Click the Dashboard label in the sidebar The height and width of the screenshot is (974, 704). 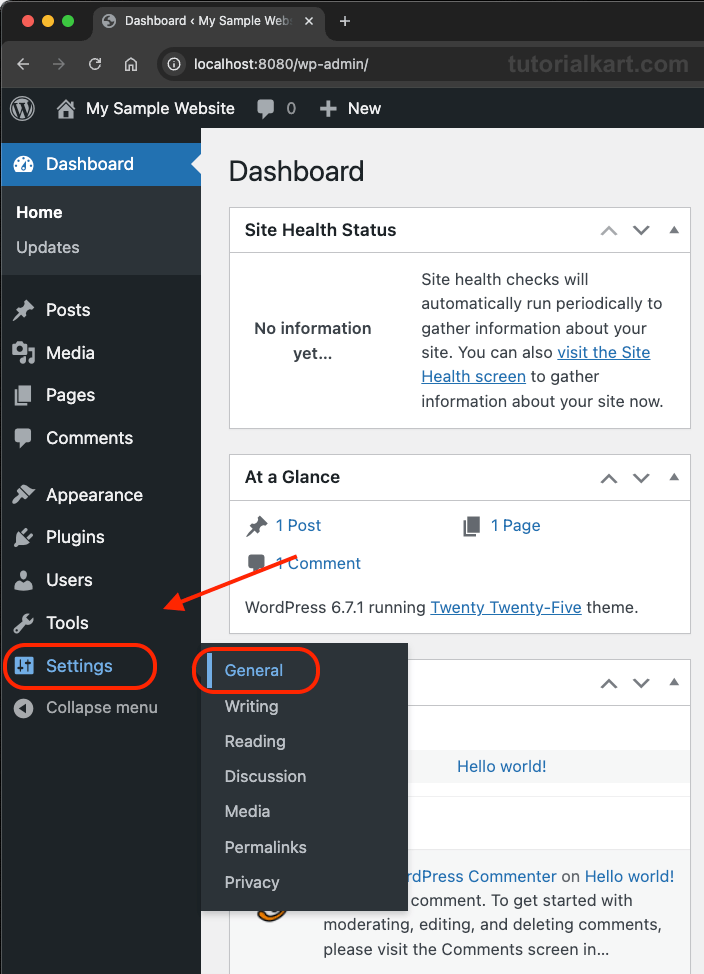[90, 164]
